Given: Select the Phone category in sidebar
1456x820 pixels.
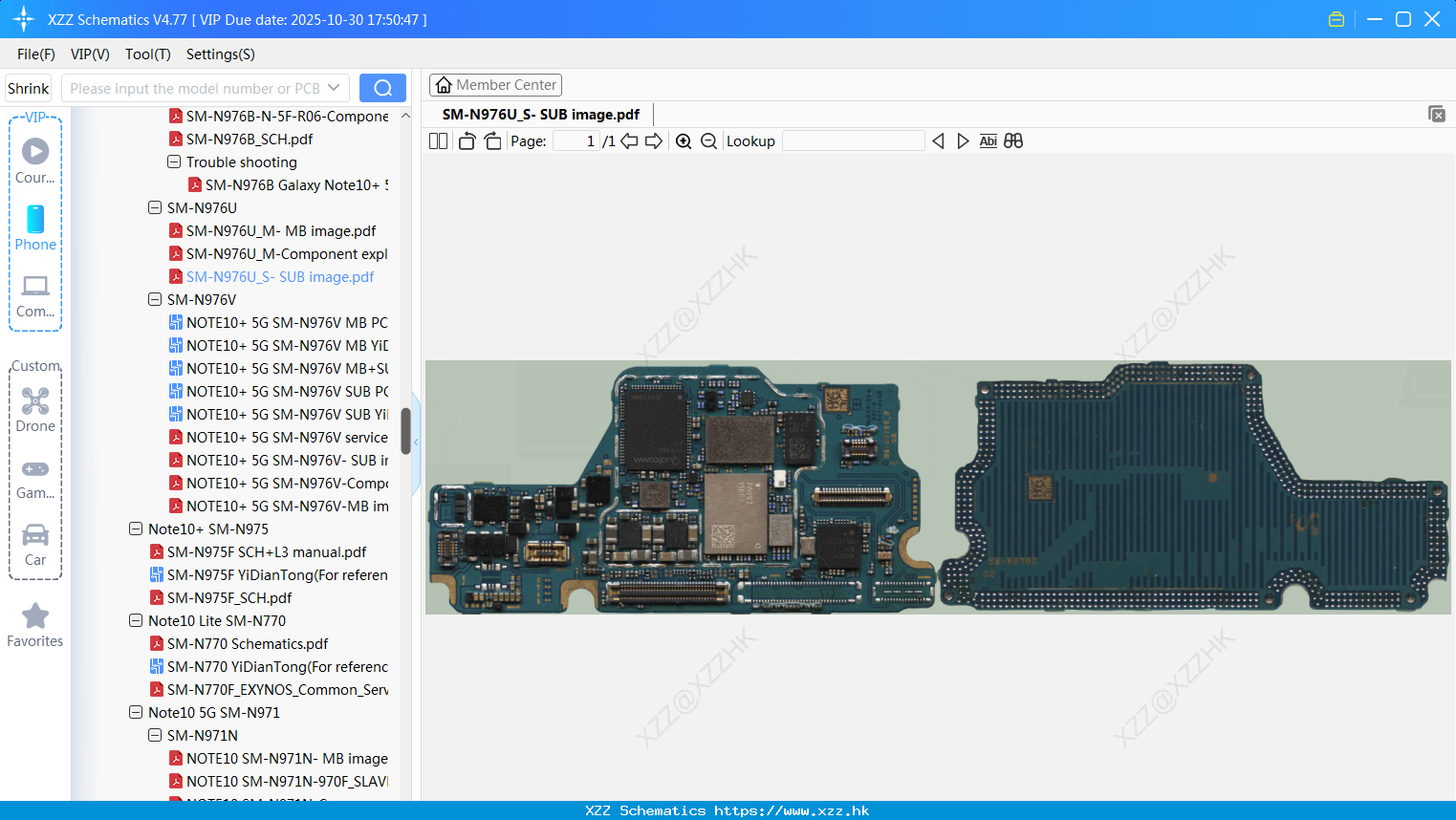Looking at the screenshot, I should coord(35,227).
